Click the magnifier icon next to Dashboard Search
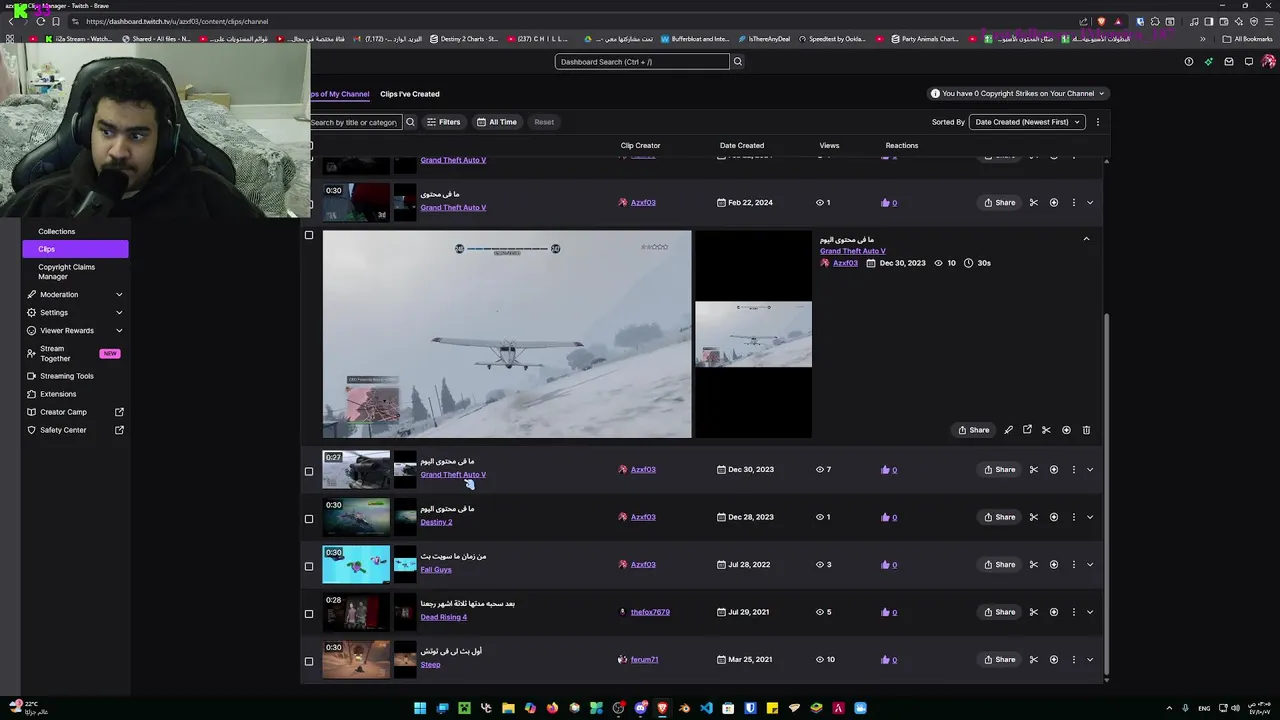This screenshot has width=1280, height=720. pos(738,62)
